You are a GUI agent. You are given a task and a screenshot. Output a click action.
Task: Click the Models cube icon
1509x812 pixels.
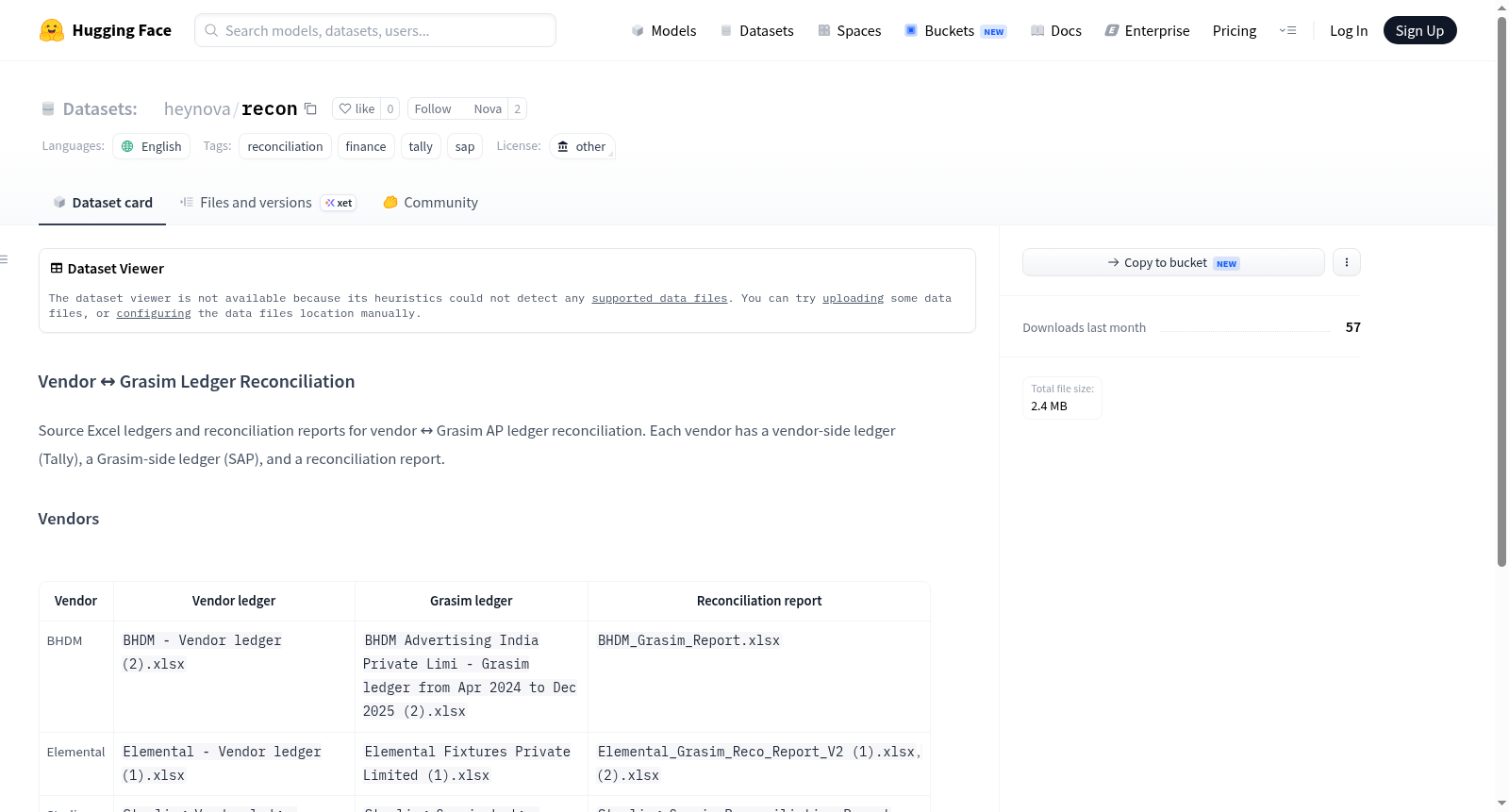pos(638,30)
